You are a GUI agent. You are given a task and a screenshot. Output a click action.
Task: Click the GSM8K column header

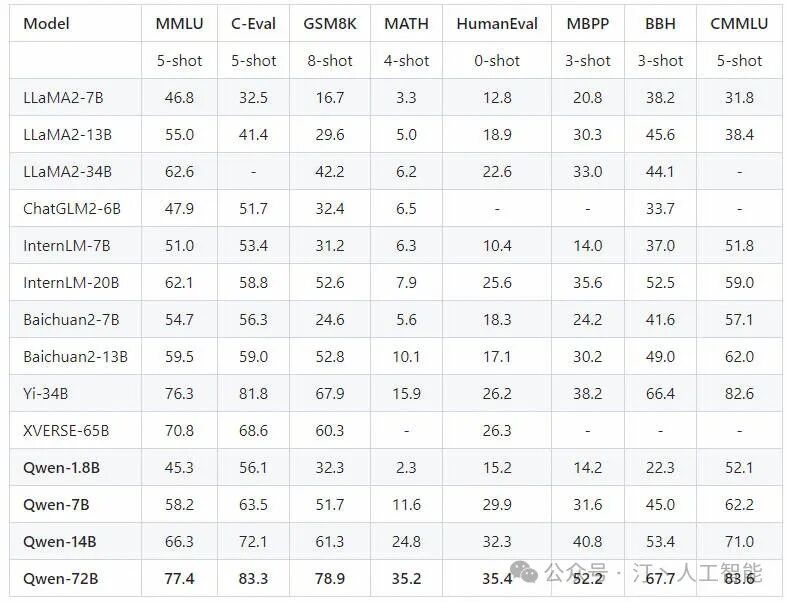click(x=330, y=23)
